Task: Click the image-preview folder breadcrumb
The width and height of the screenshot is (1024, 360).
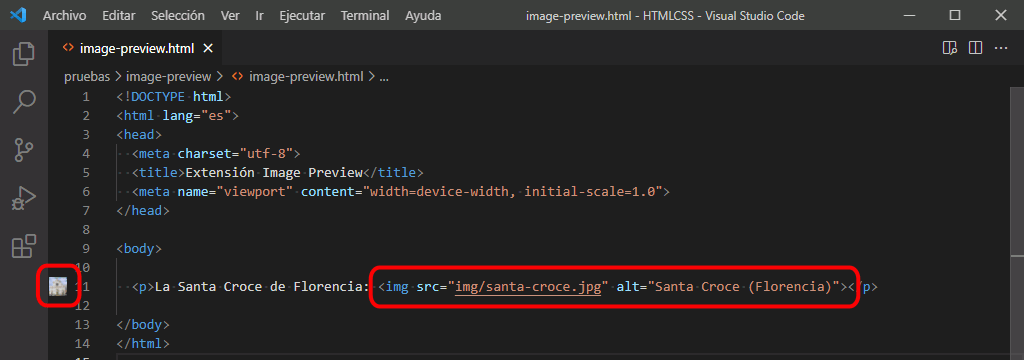Action: coord(168,76)
